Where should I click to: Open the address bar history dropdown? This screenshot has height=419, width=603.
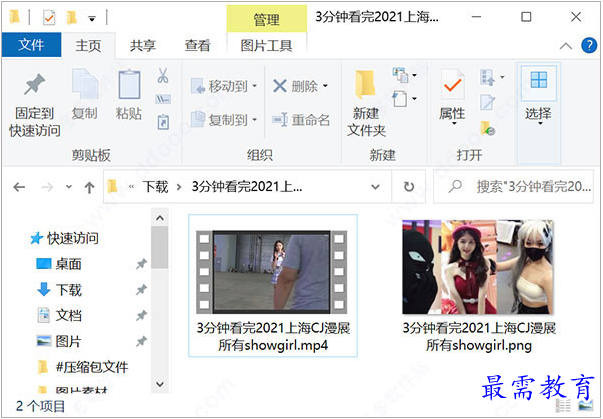(x=375, y=187)
